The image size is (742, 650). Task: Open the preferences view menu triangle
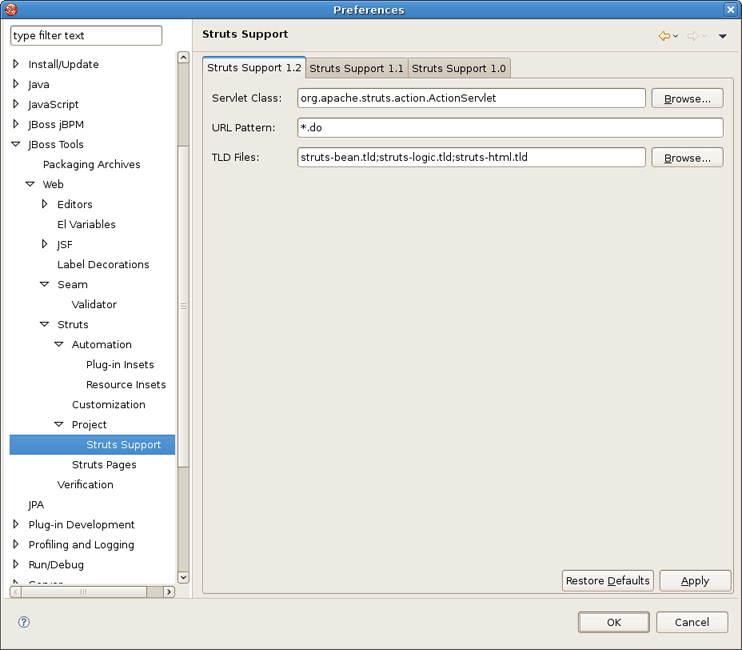click(722, 37)
